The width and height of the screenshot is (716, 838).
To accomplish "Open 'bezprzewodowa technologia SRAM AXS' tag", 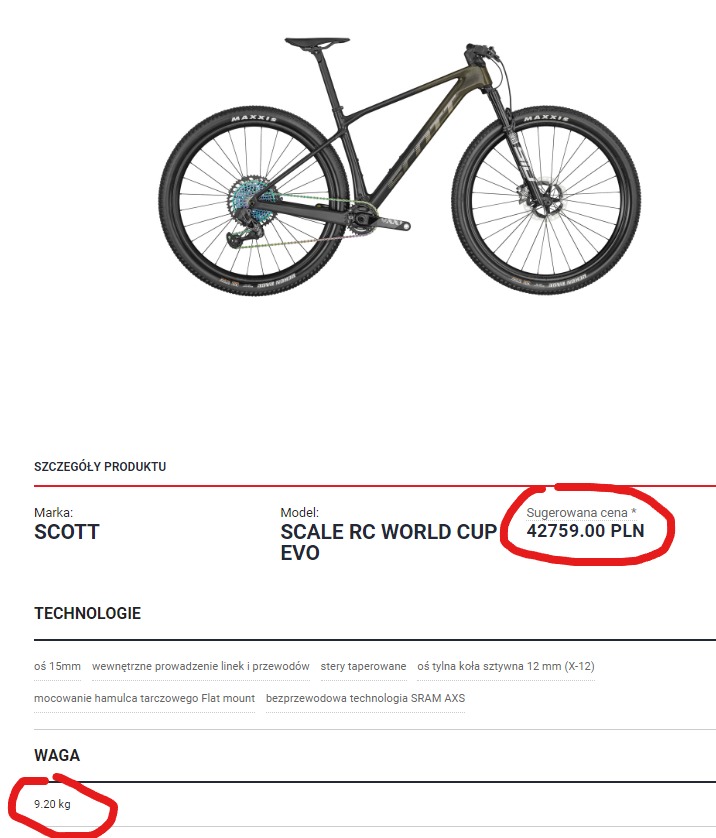I will pyautogui.click(x=365, y=698).
